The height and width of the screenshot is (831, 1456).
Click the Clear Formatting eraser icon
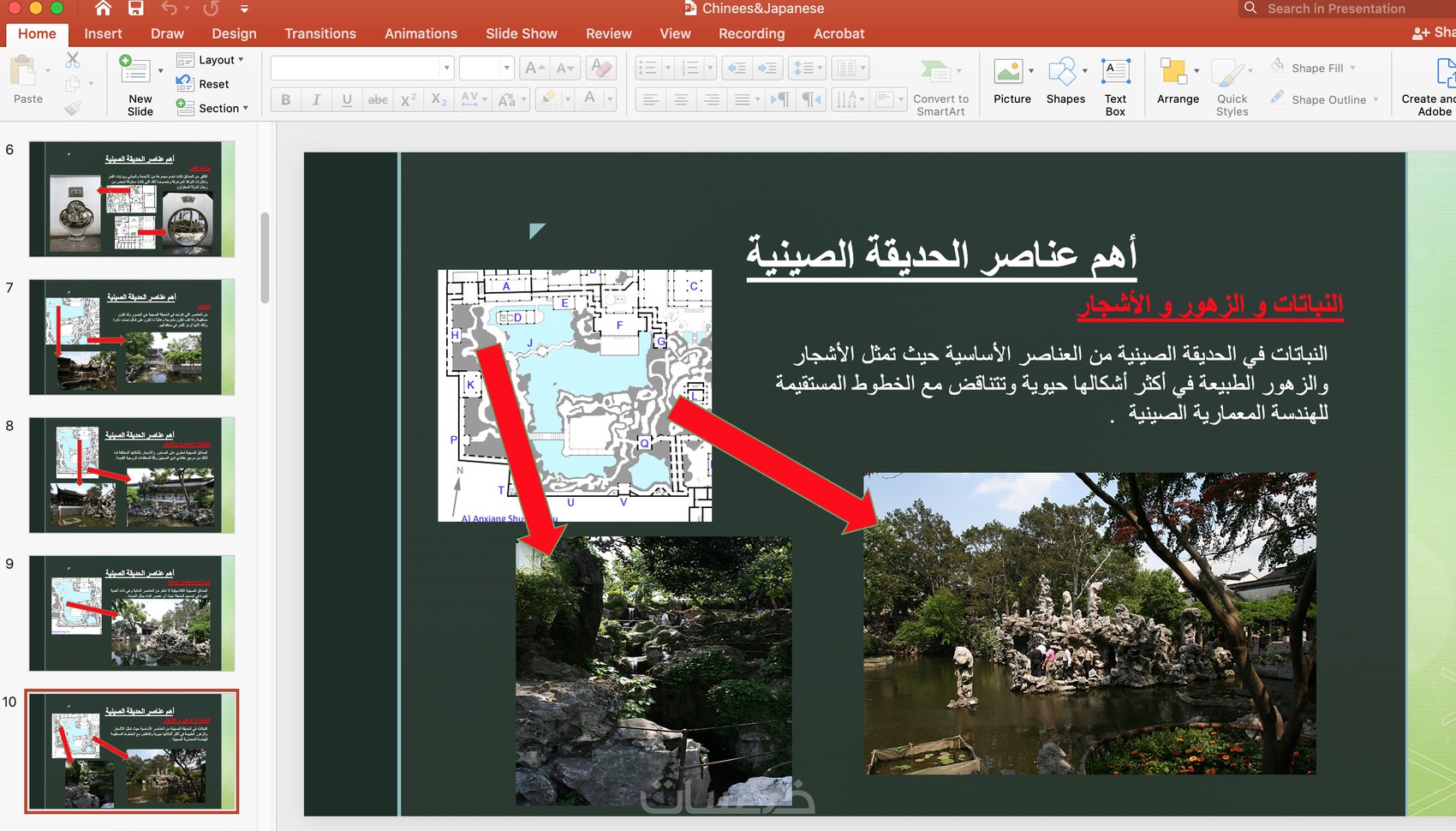tap(600, 67)
